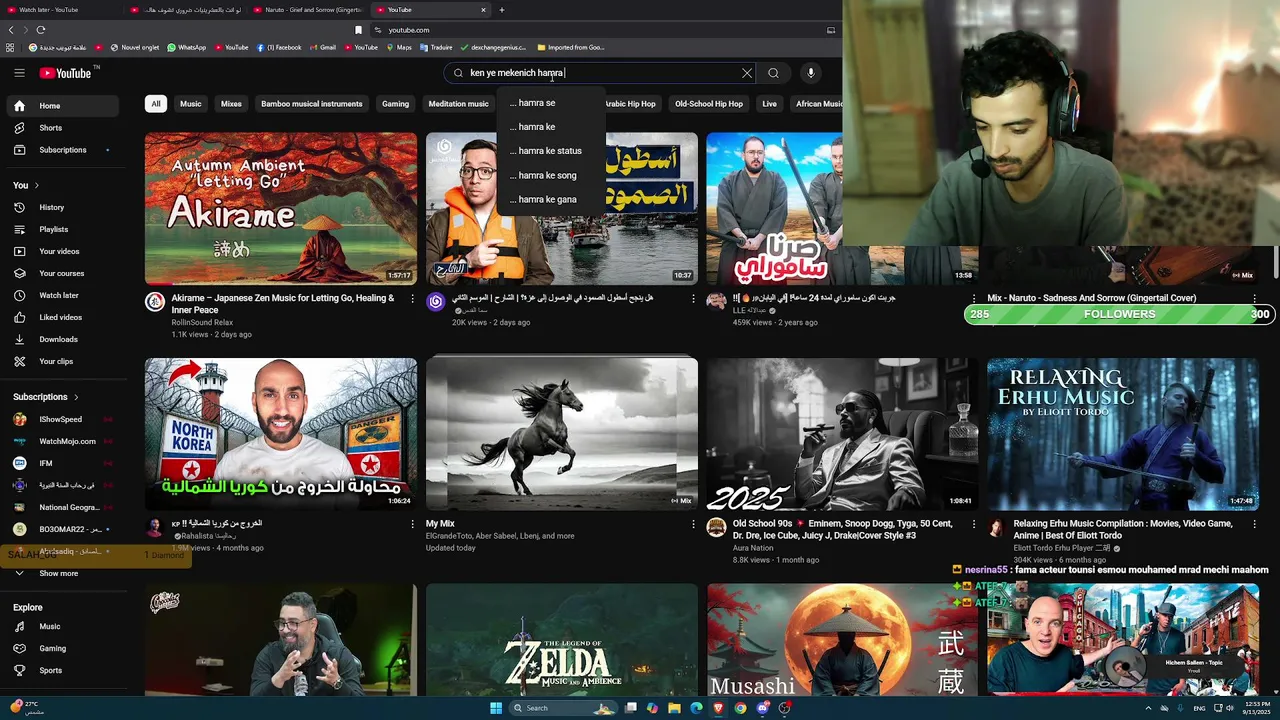Viewport: 1280px width, 720px height.
Task: Open the YouTube hamburger guide menu
Action: pos(19,73)
